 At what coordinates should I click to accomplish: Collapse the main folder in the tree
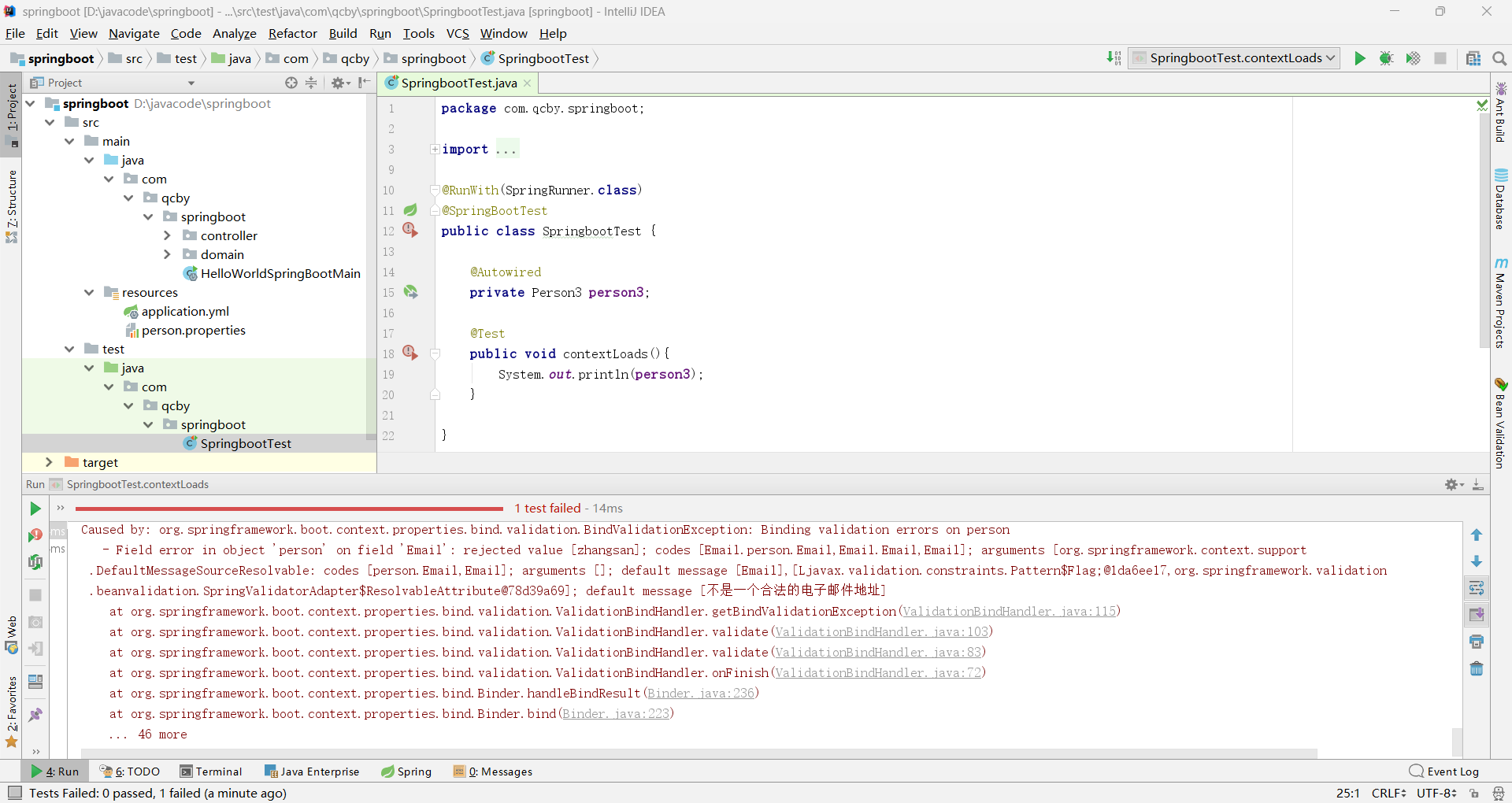(69, 141)
